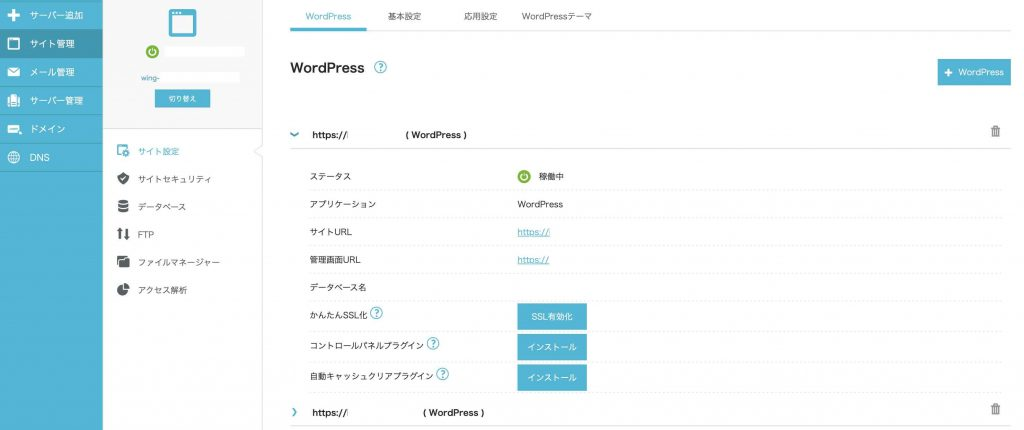Click the plus icon for サーバー追加
The image size is (1024, 430).
coord(13,15)
